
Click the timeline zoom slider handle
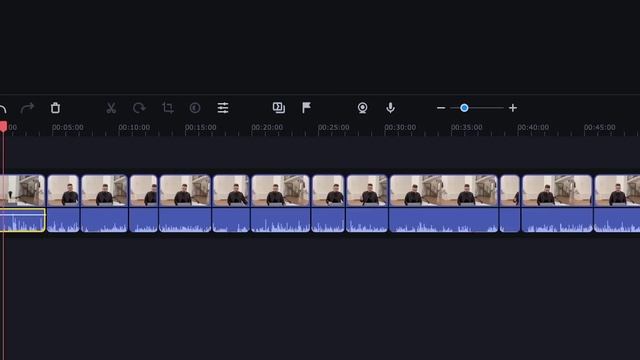click(464, 108)
